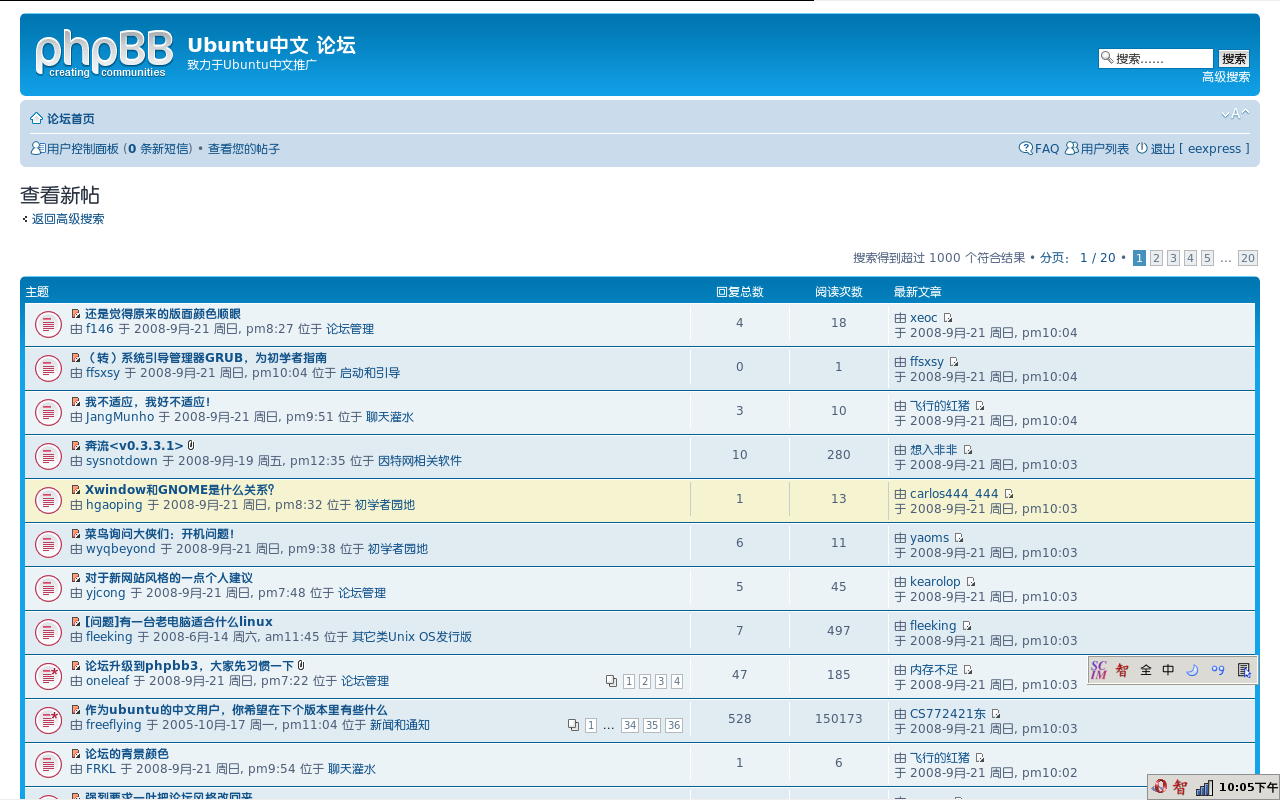Toggle half/full width moon icon

(1192, 670)
